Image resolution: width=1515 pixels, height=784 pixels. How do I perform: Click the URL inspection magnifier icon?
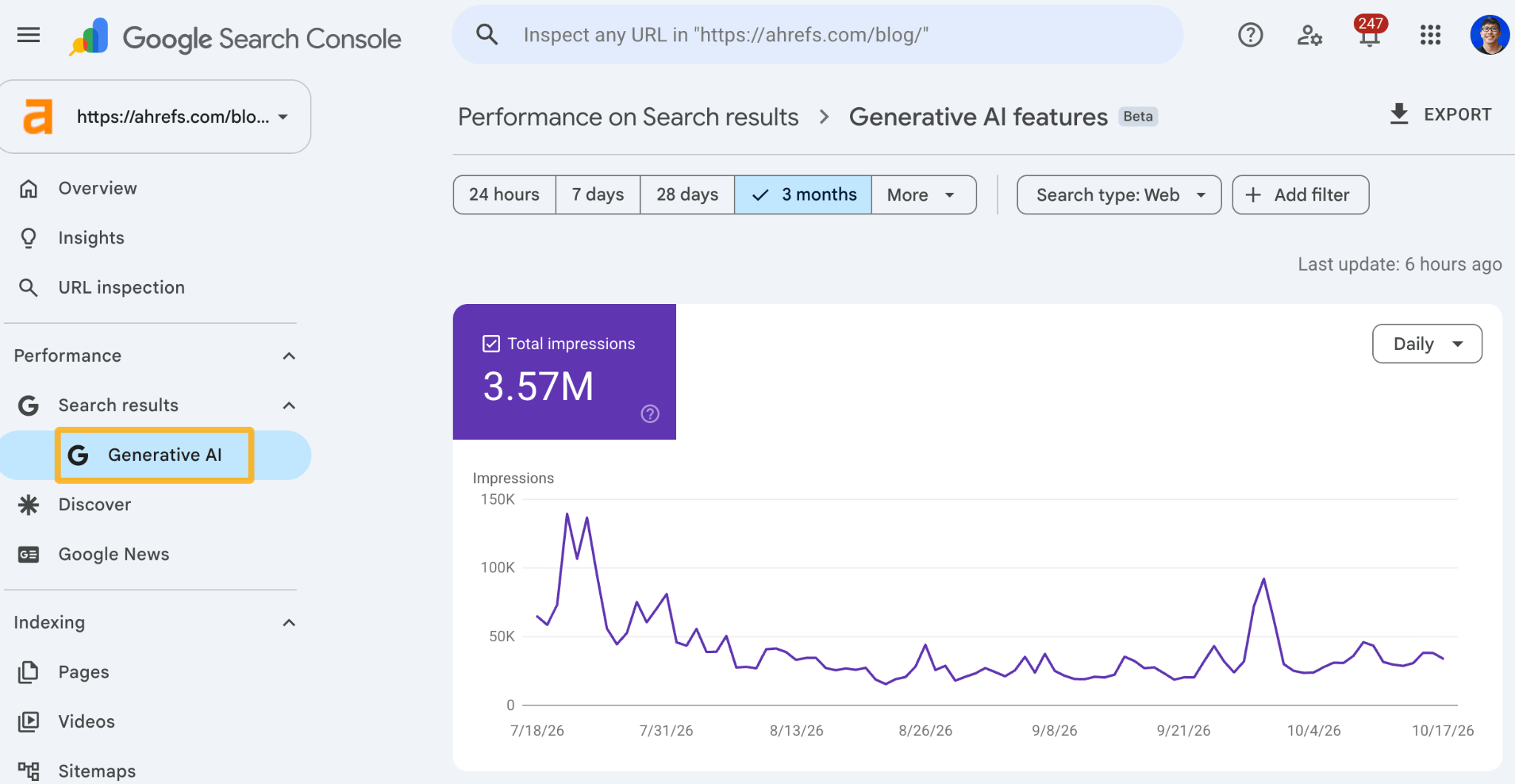coord(28,288)
